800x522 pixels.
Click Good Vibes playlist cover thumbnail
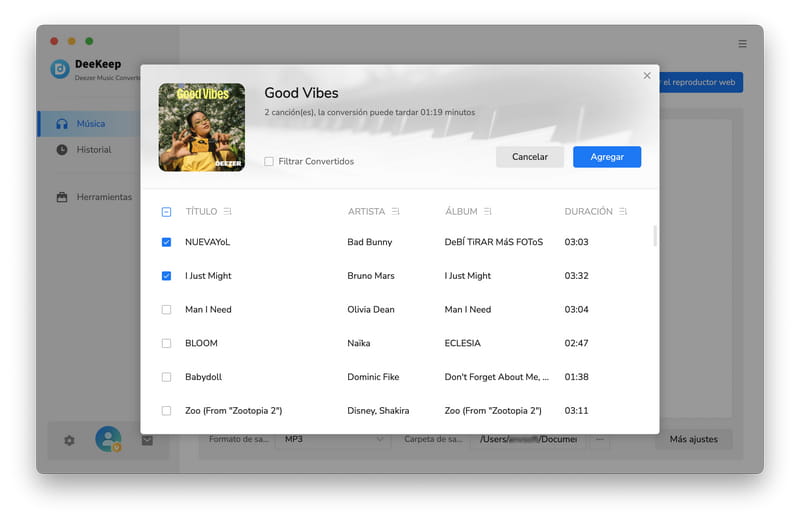(202, 128)
